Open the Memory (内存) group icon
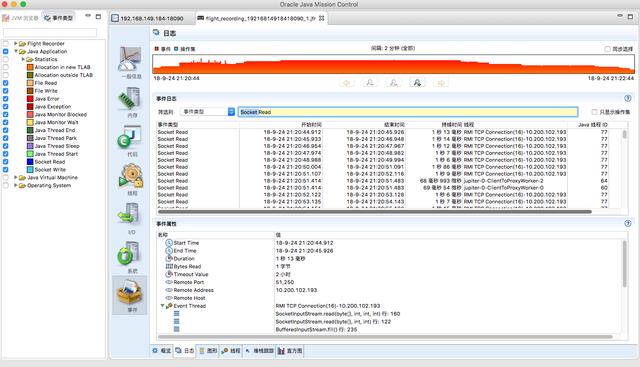Viewport: 640px width, 367px height. [x=130, y=99]
